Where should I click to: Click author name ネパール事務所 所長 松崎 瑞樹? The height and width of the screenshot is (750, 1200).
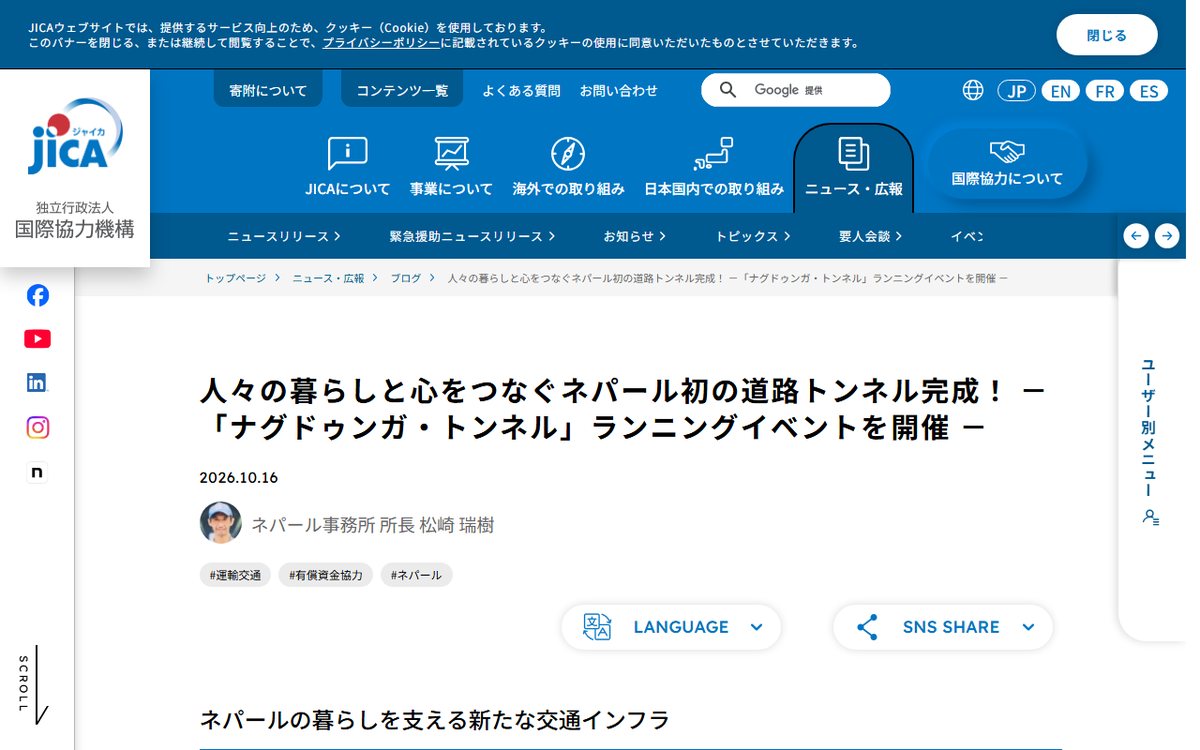pyautogui.click(x=373, y=524)
